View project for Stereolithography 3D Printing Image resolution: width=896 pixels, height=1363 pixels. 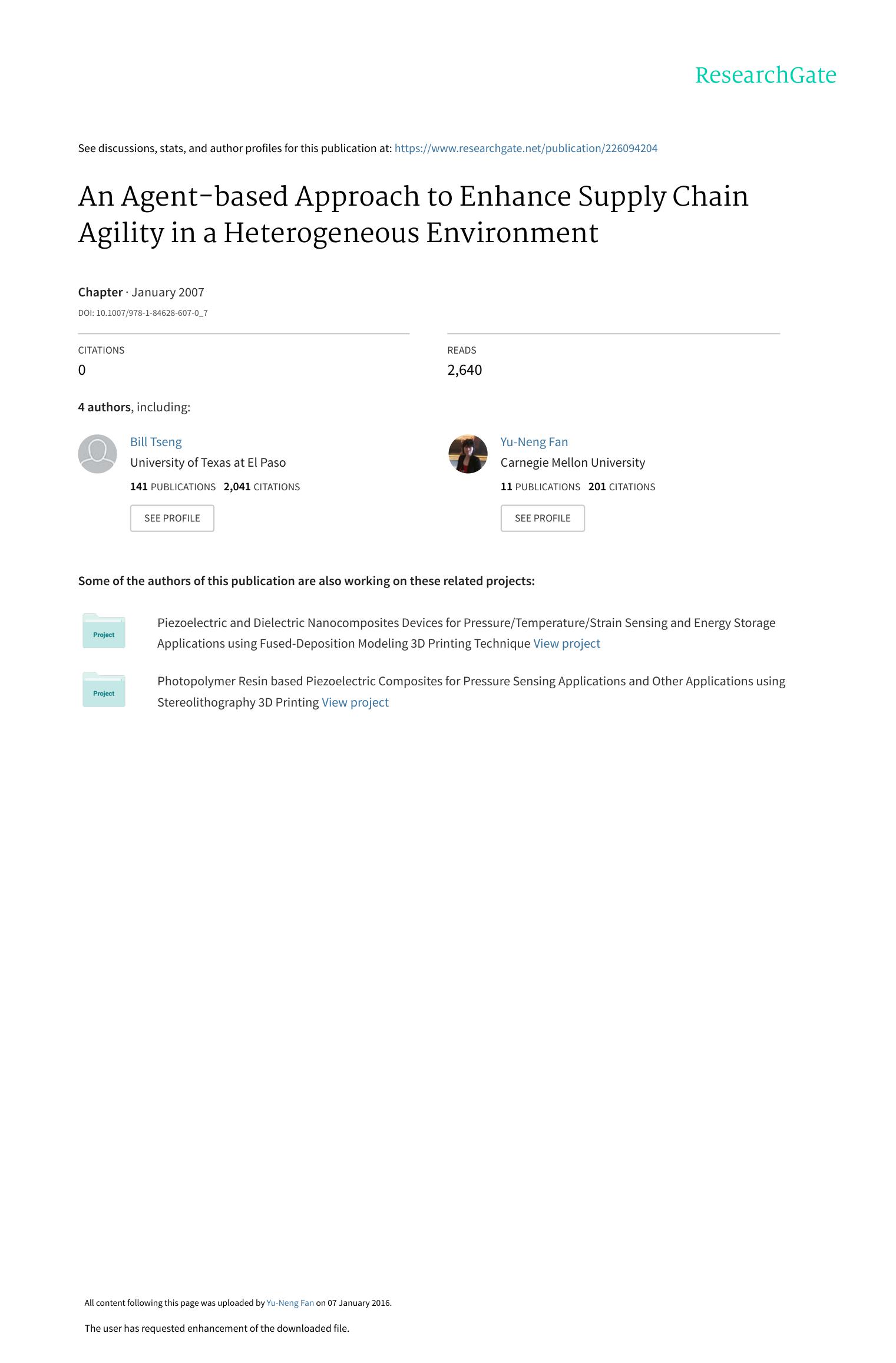pyautogui.click(x=355, y=702)
